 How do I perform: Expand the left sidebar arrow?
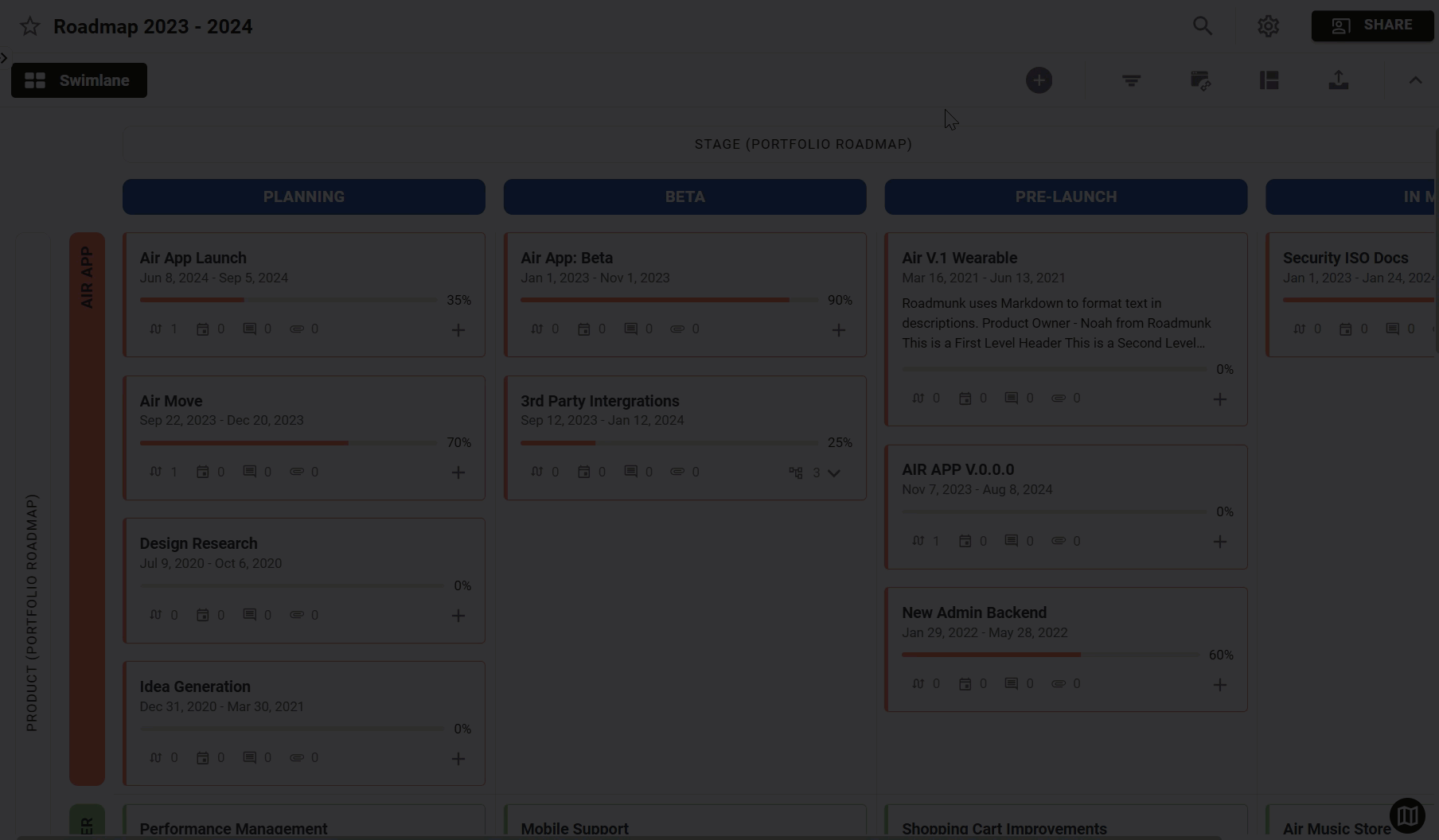click(4, 57)
